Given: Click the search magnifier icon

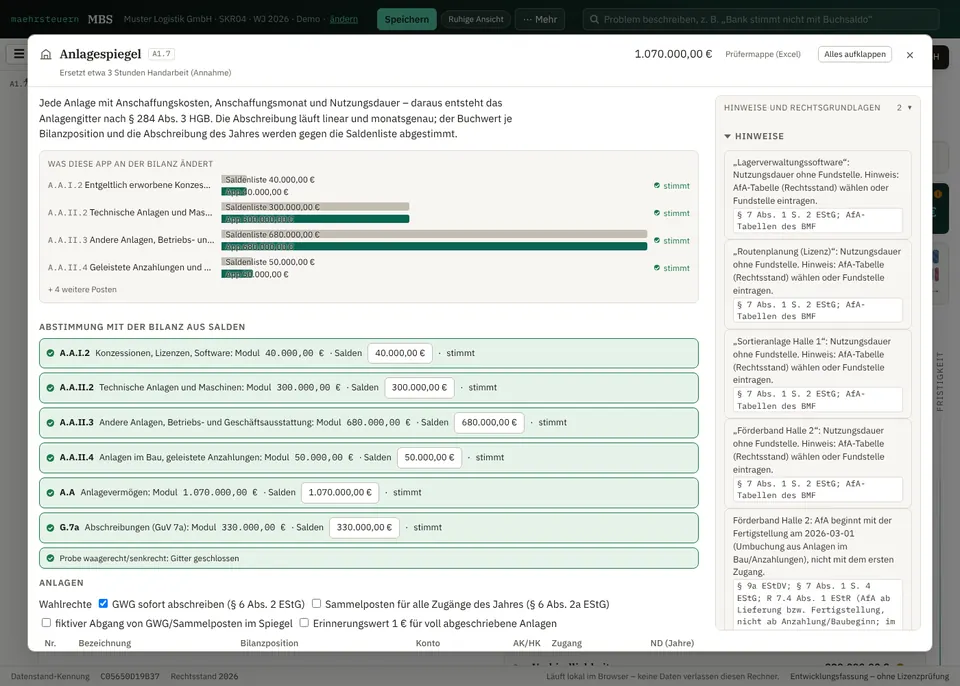Looking at the screenshot, I should coord(594,19).
